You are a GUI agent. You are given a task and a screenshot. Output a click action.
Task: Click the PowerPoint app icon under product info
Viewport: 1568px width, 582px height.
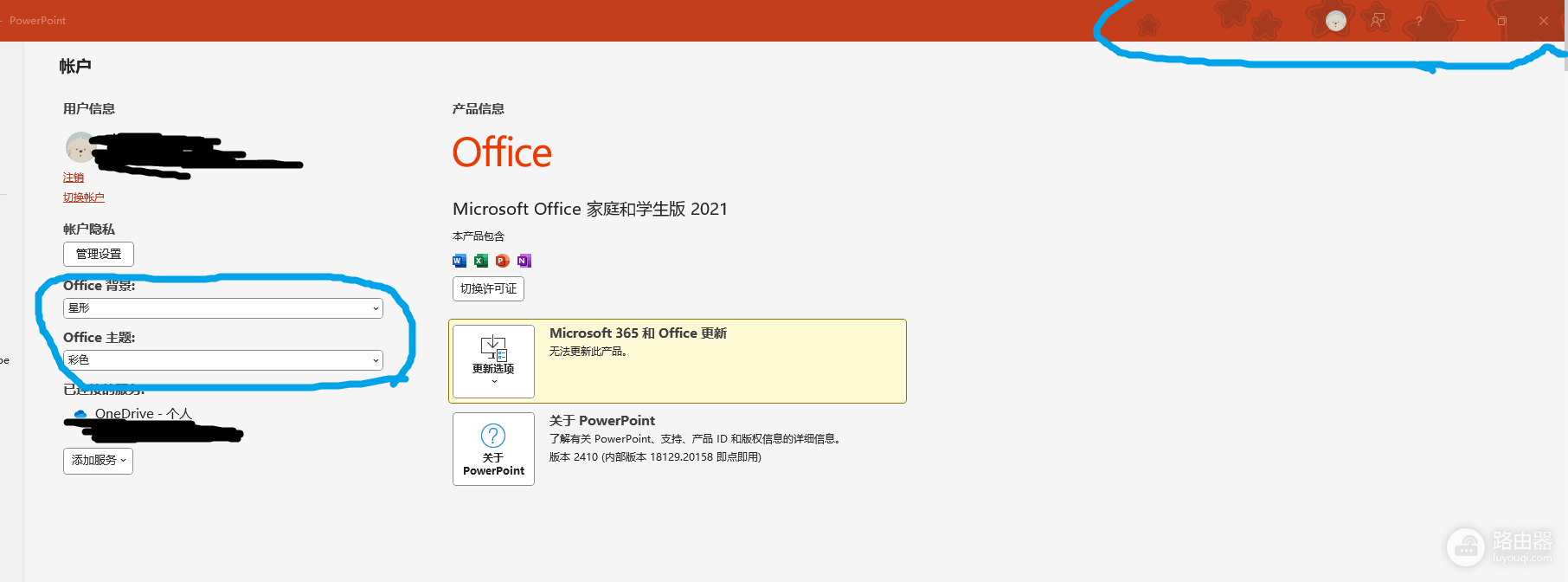[x=503, y=261]
